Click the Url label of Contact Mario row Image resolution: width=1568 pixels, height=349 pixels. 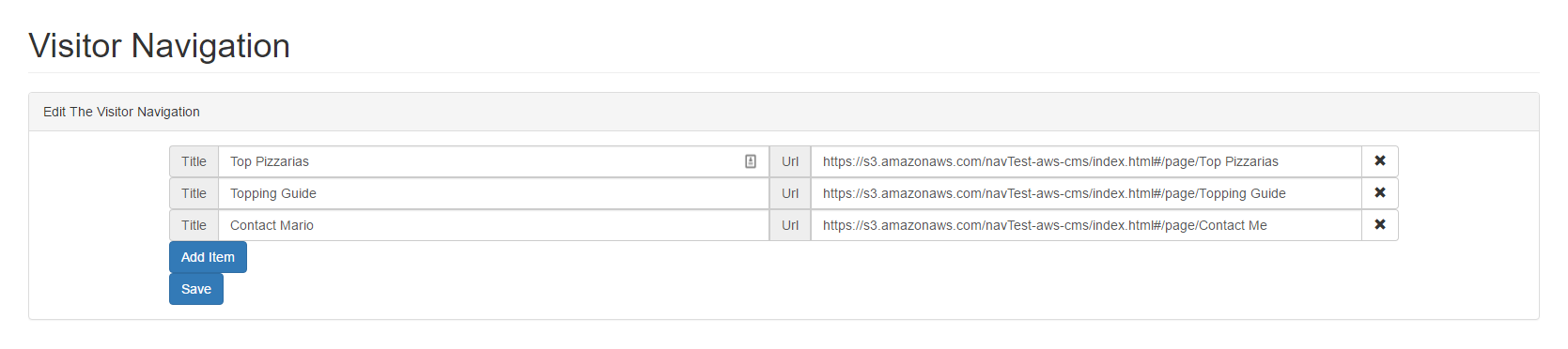[790, 225]
